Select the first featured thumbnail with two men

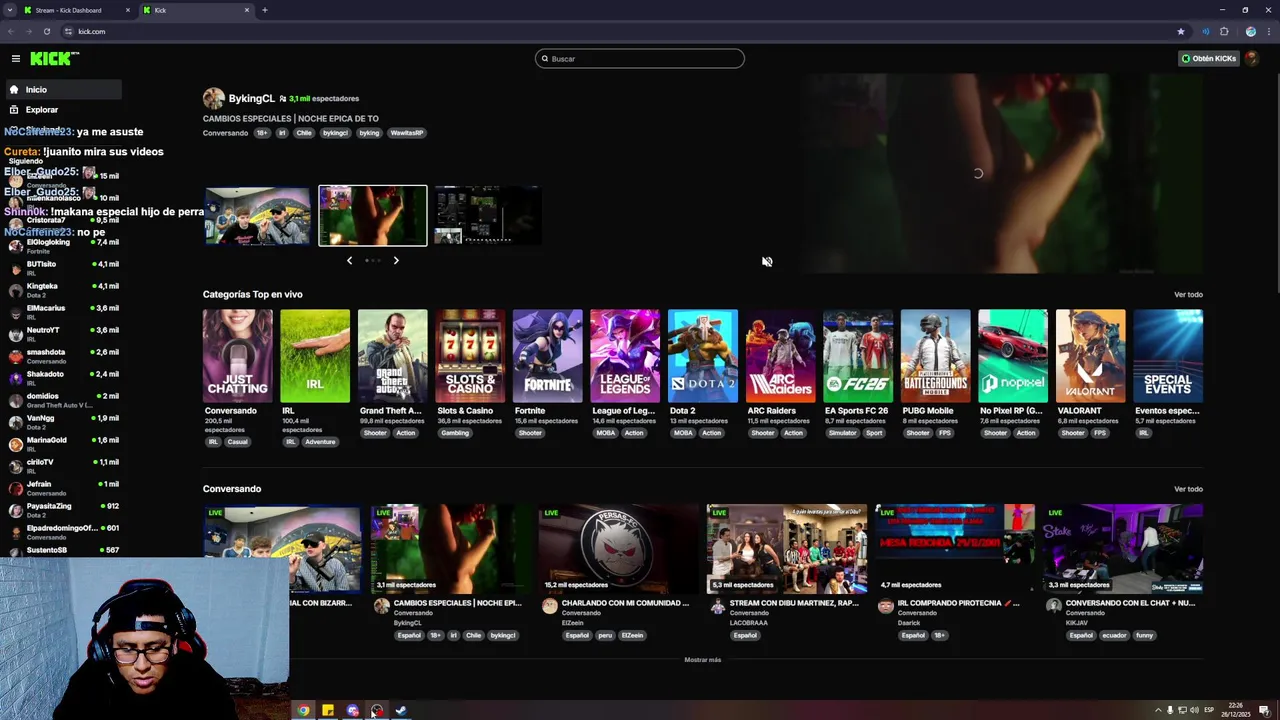coord(258,215)
